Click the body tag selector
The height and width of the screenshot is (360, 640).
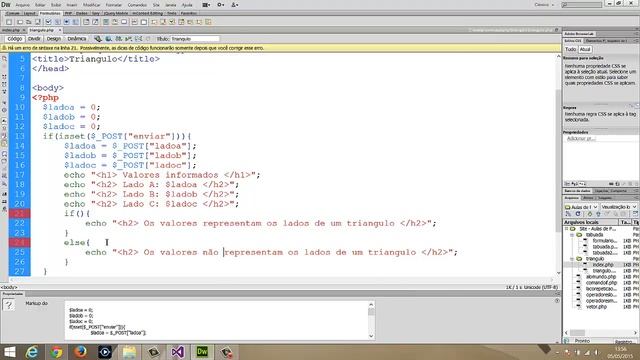tap(9, 287)
